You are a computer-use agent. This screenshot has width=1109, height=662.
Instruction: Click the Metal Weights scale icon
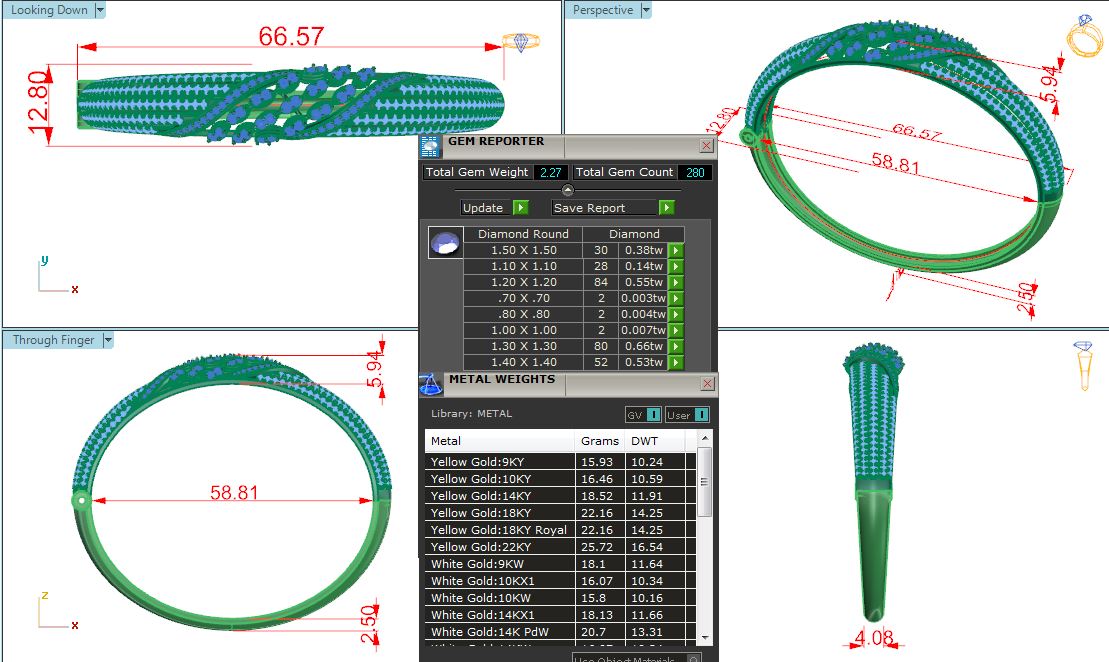(430, 383)
